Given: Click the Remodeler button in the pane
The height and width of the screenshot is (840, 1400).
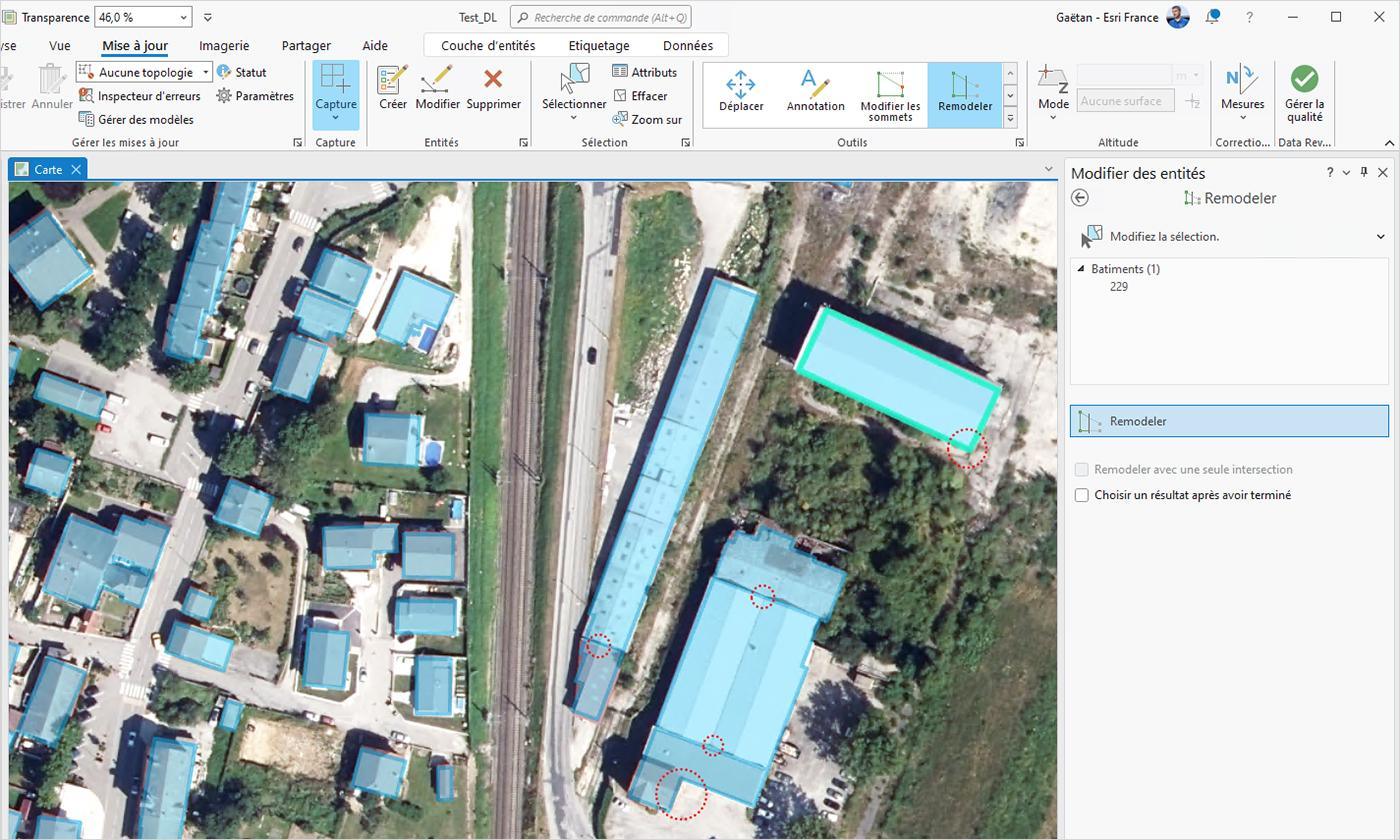Looking at the screenshot, I should click(1229, 421).
